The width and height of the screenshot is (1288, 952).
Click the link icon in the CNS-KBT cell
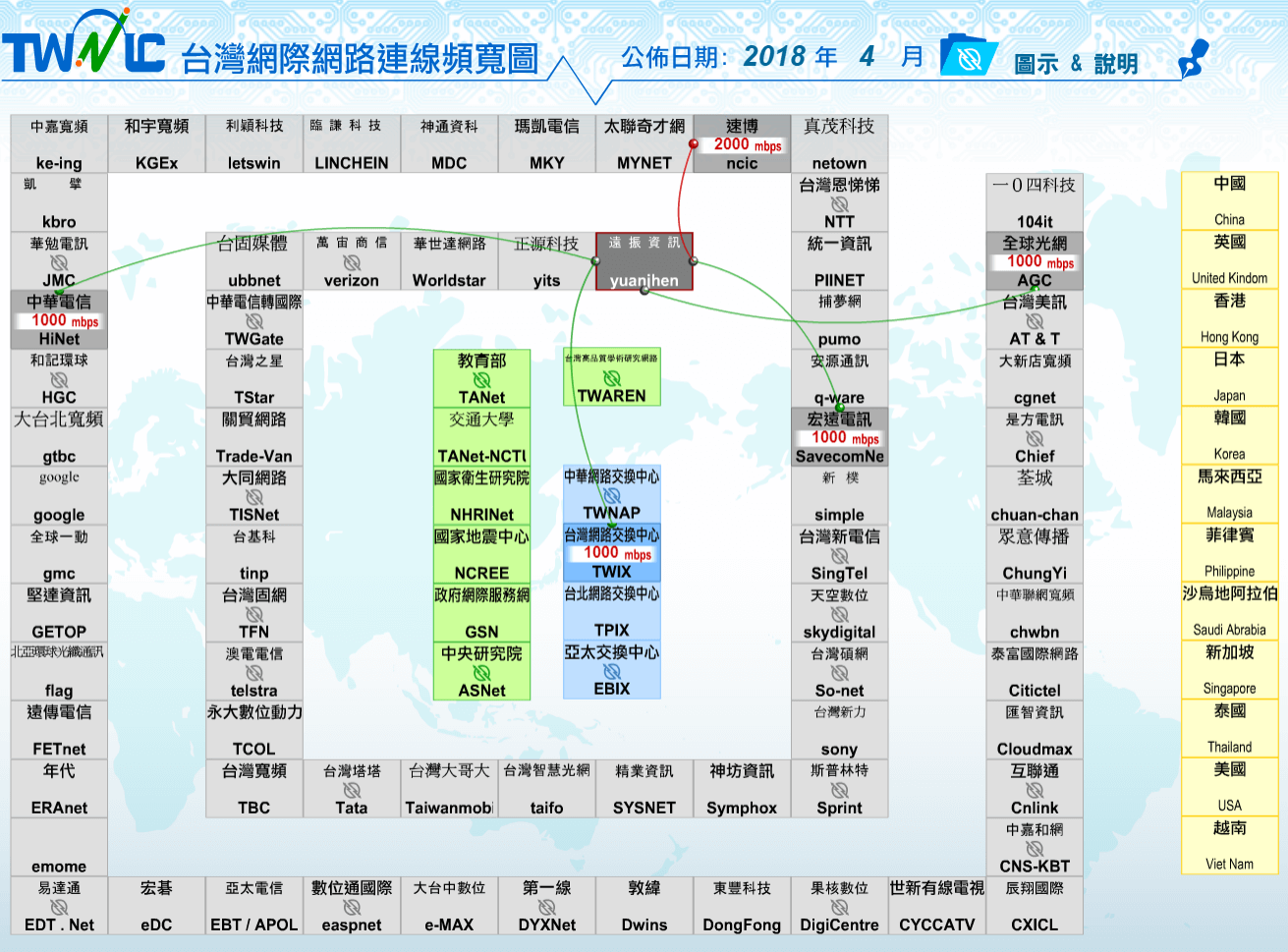click(x=1035, y=848)
